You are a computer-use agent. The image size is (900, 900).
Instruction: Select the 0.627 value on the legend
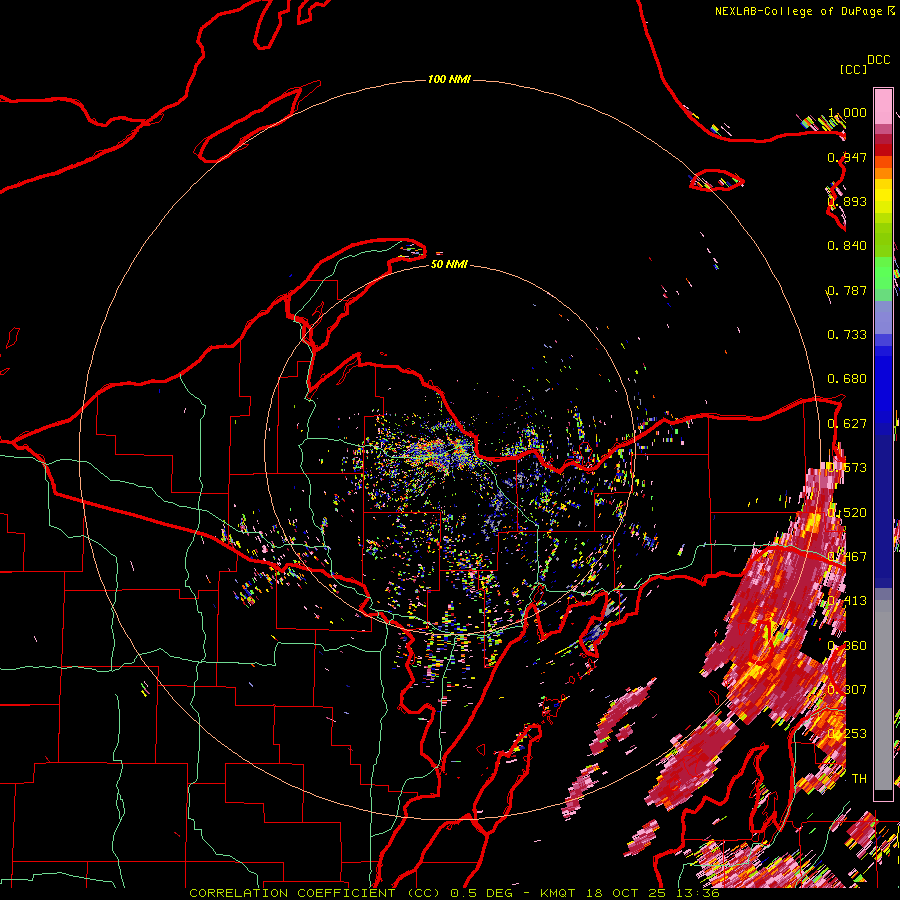tap(847, 424)
